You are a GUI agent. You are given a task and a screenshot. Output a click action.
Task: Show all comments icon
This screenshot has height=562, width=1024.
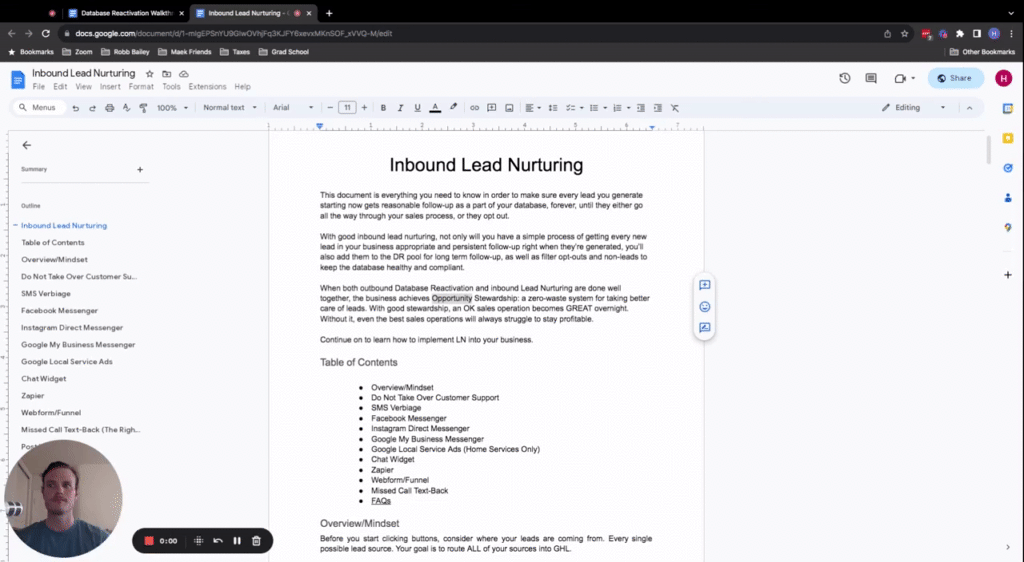871,78
